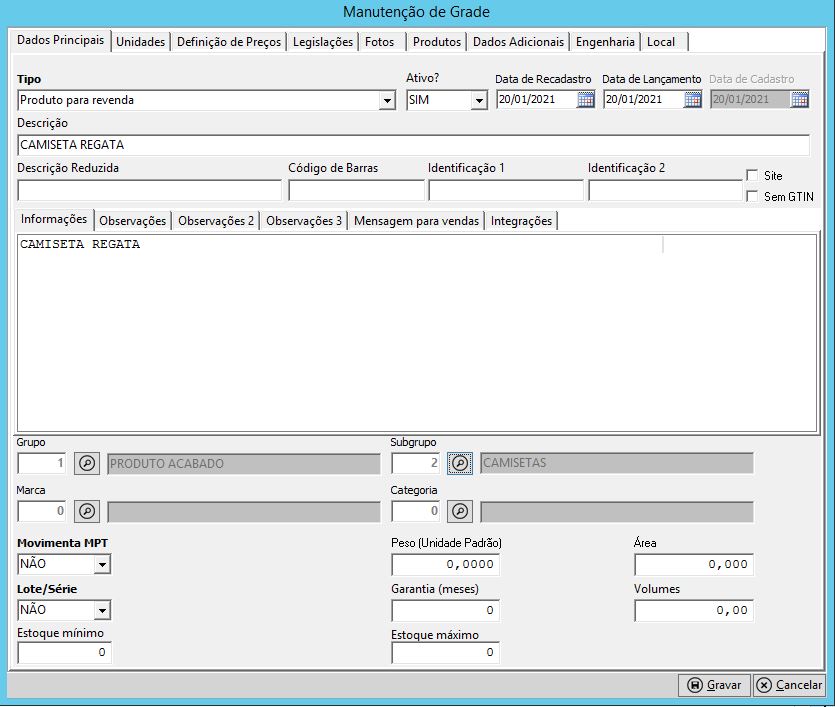
Task: Search Marca with magnifier button
Action: tap(87, 511)
